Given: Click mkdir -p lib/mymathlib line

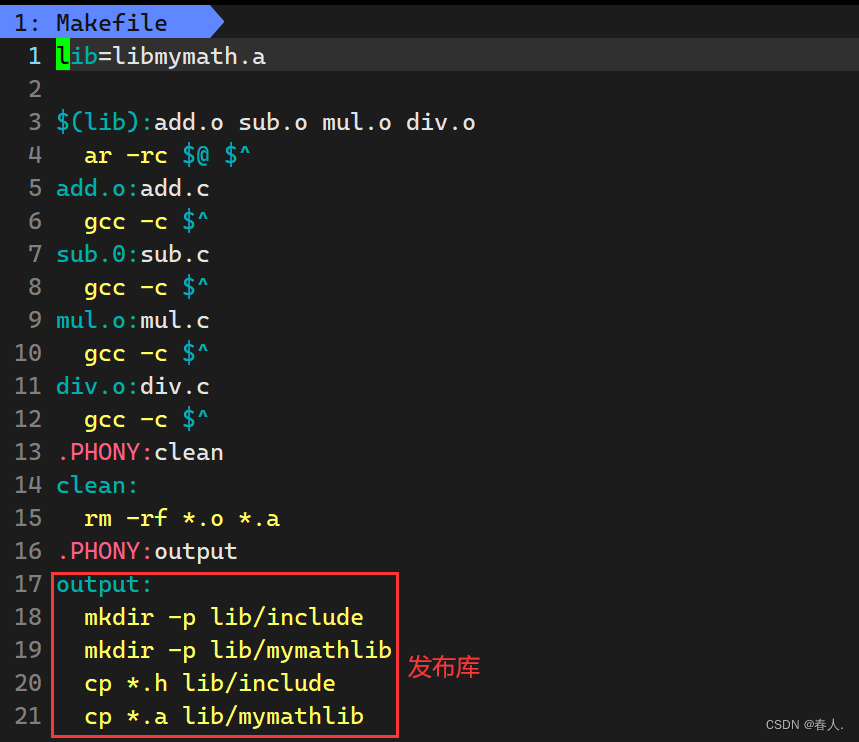Looking at the screenshot, I should [x=238, y=650].
